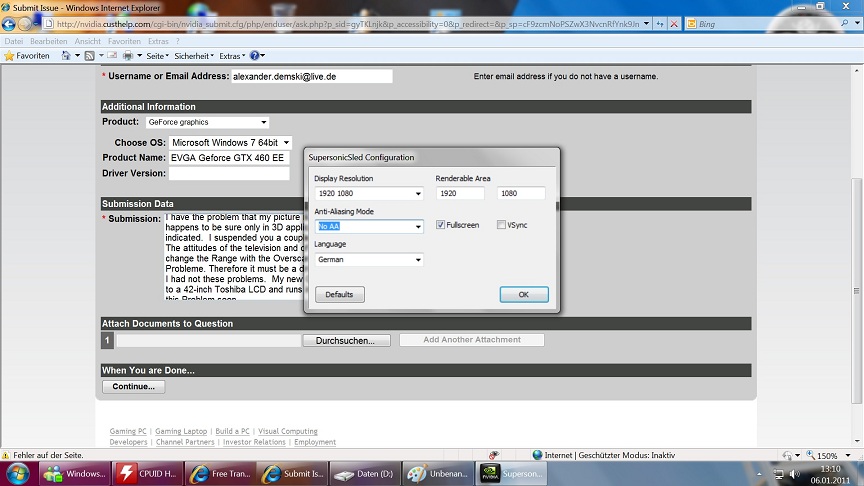Click the browser address bar URL
The height and width of the screenshot is (486, 864).
[348, 24]
